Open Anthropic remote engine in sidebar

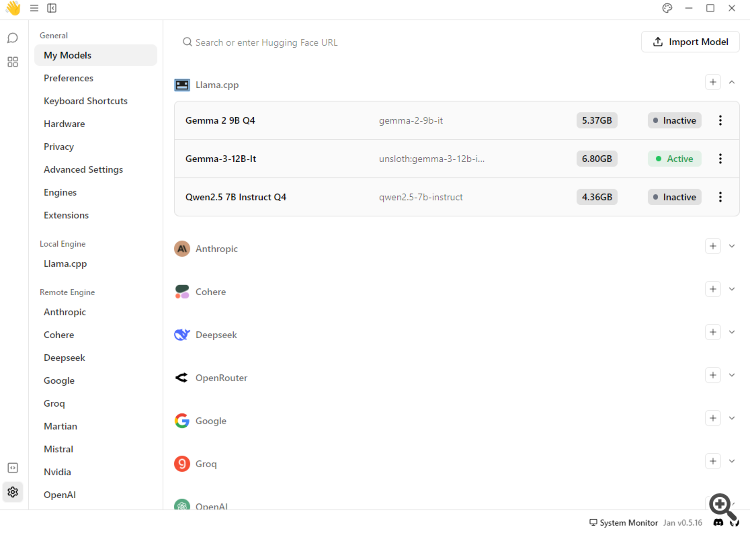(x=65, y=312)
